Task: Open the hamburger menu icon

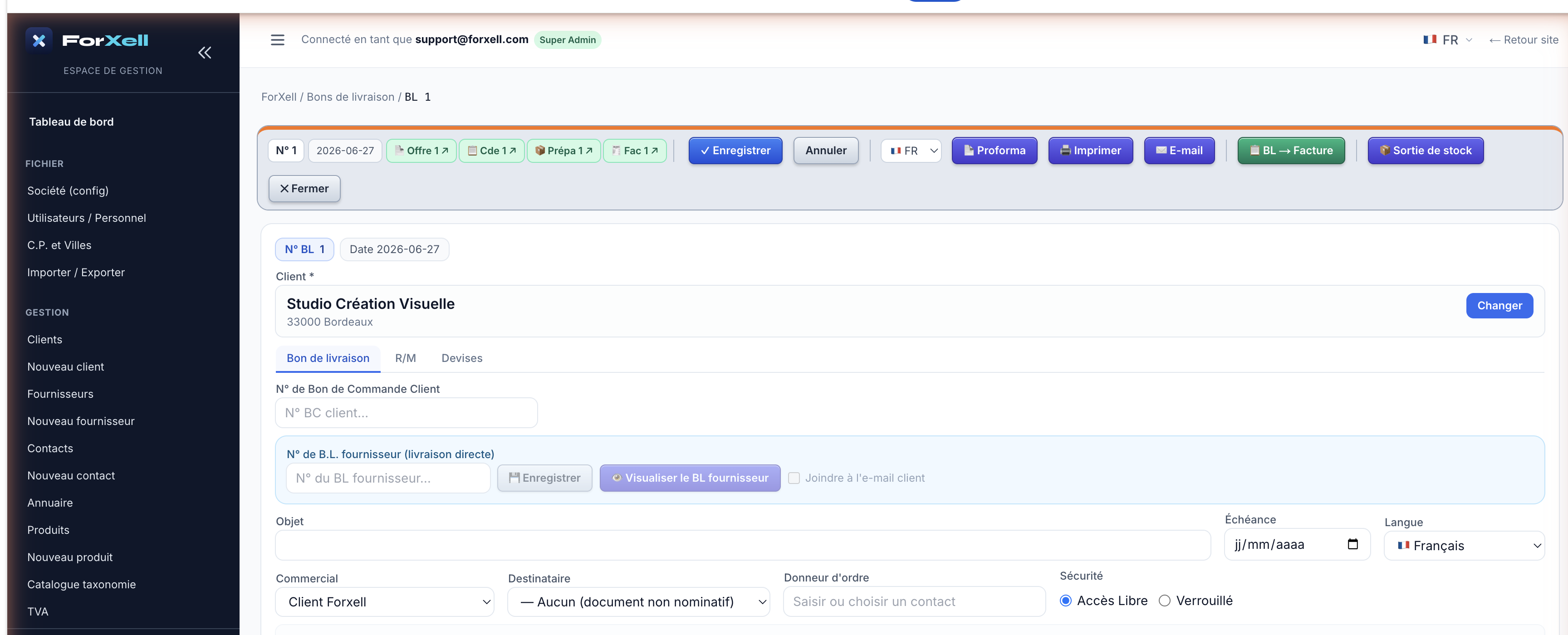Action: (x=278, y=40)
